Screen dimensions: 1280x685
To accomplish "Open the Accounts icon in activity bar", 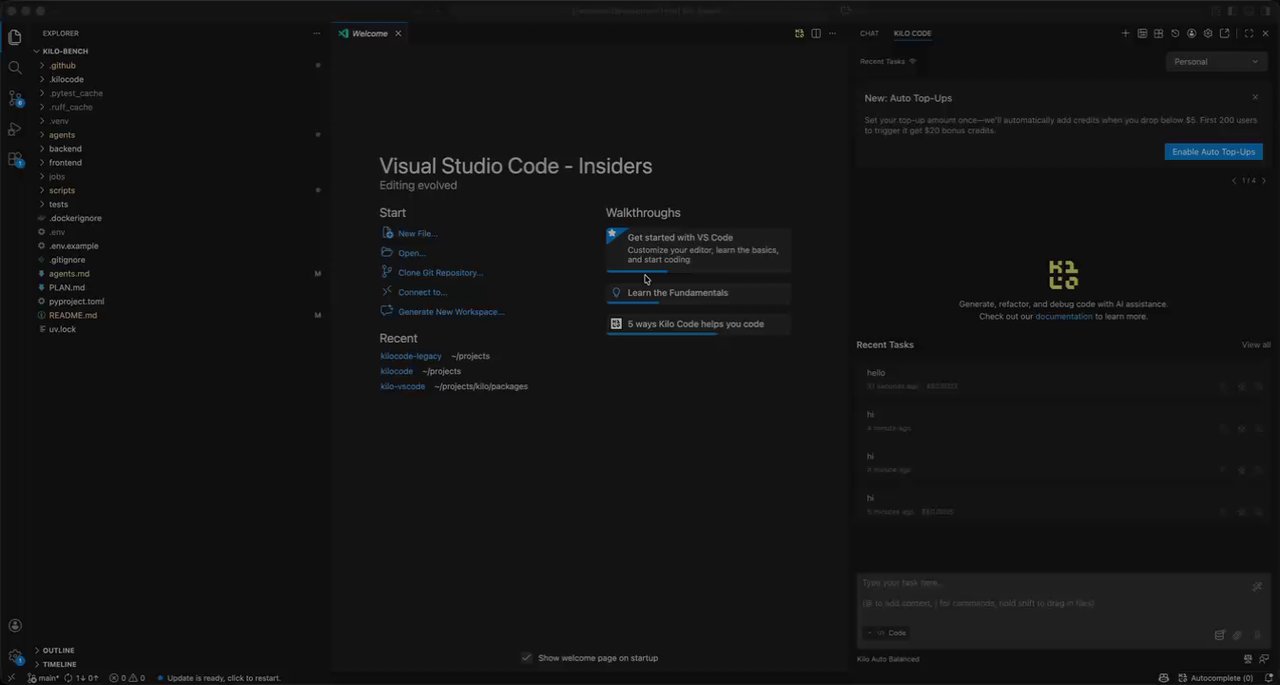I will [x=15, y=626].
